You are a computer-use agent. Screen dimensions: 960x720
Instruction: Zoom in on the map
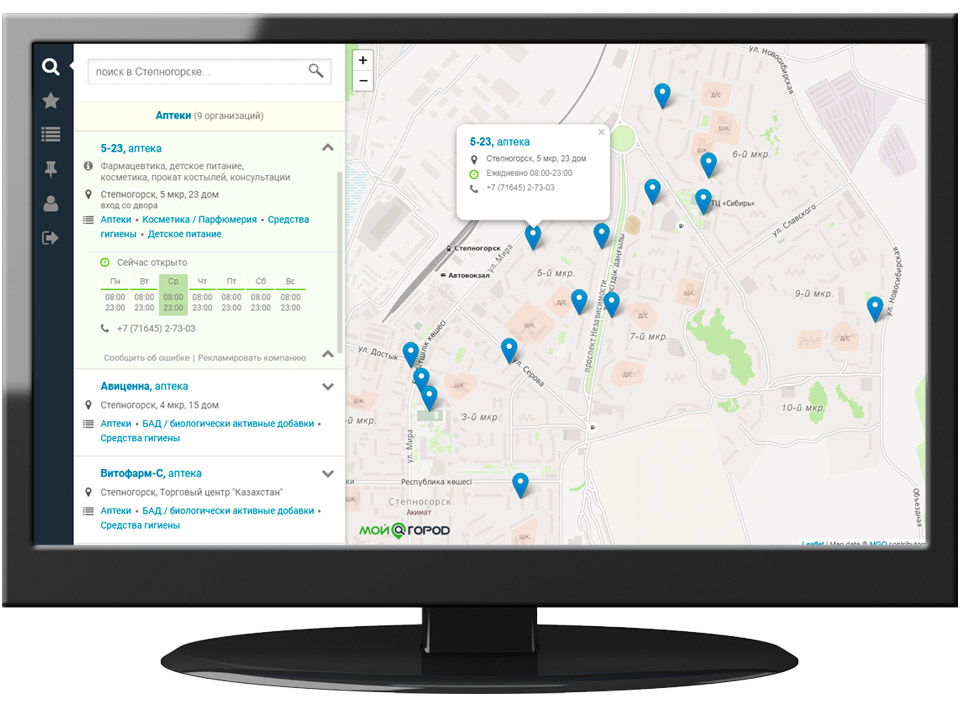pos(363,60)
